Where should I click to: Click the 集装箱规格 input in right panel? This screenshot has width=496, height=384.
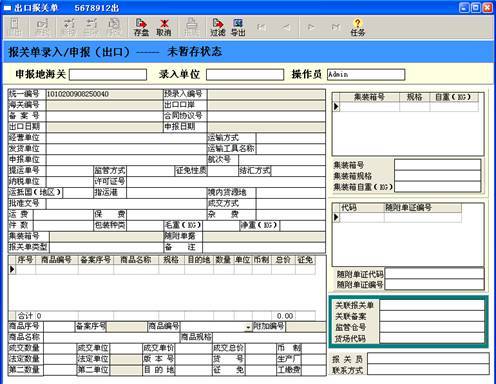click(x=438, y=176)
